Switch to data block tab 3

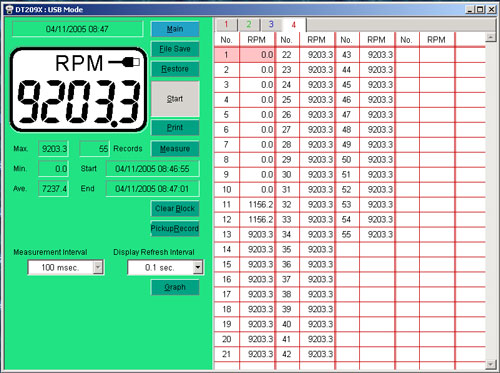[271, 24]
